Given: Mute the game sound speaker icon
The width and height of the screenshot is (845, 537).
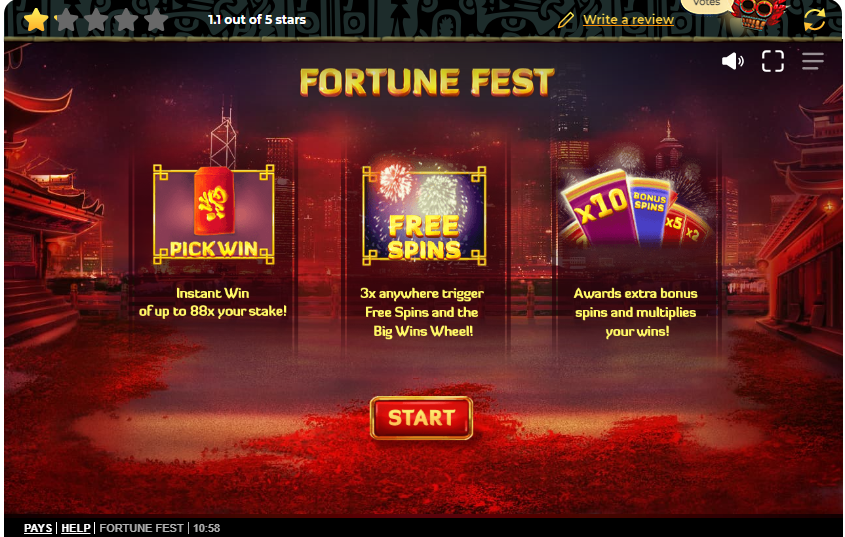Looking at the screenshot, I should (x=733, y=61).
